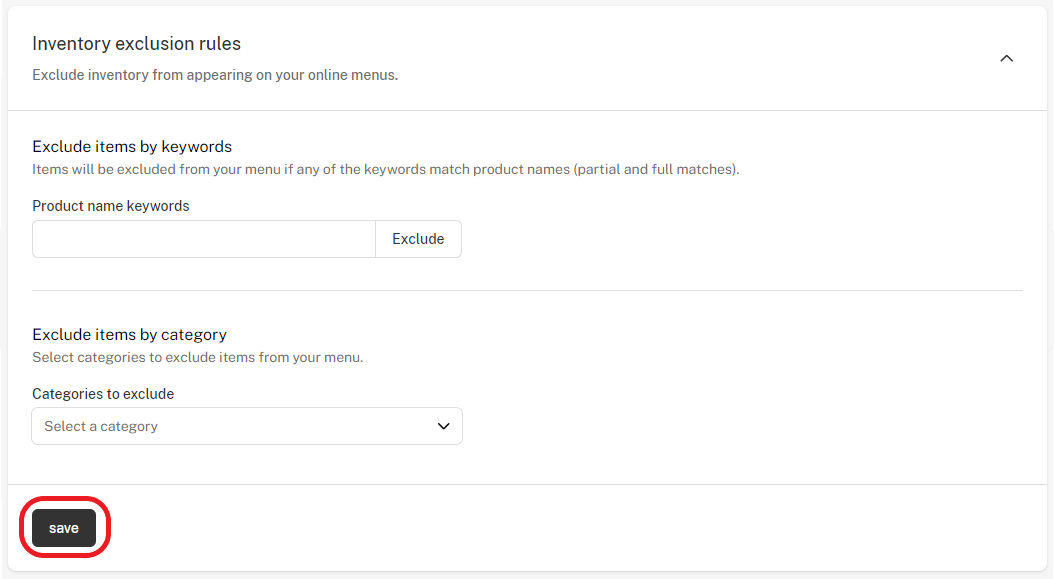Click the Categories to exclude label
Viewport: 1054px width, 579px height.
(103, 393)
